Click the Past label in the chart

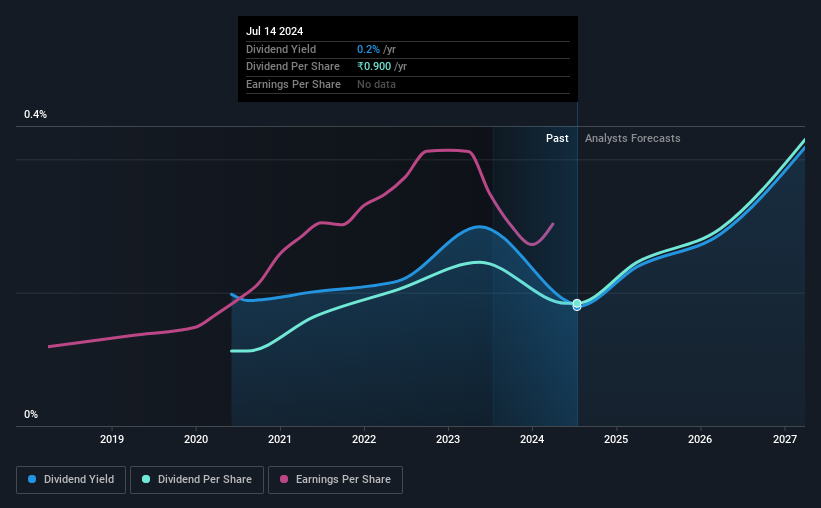click(x=557, y=138)
